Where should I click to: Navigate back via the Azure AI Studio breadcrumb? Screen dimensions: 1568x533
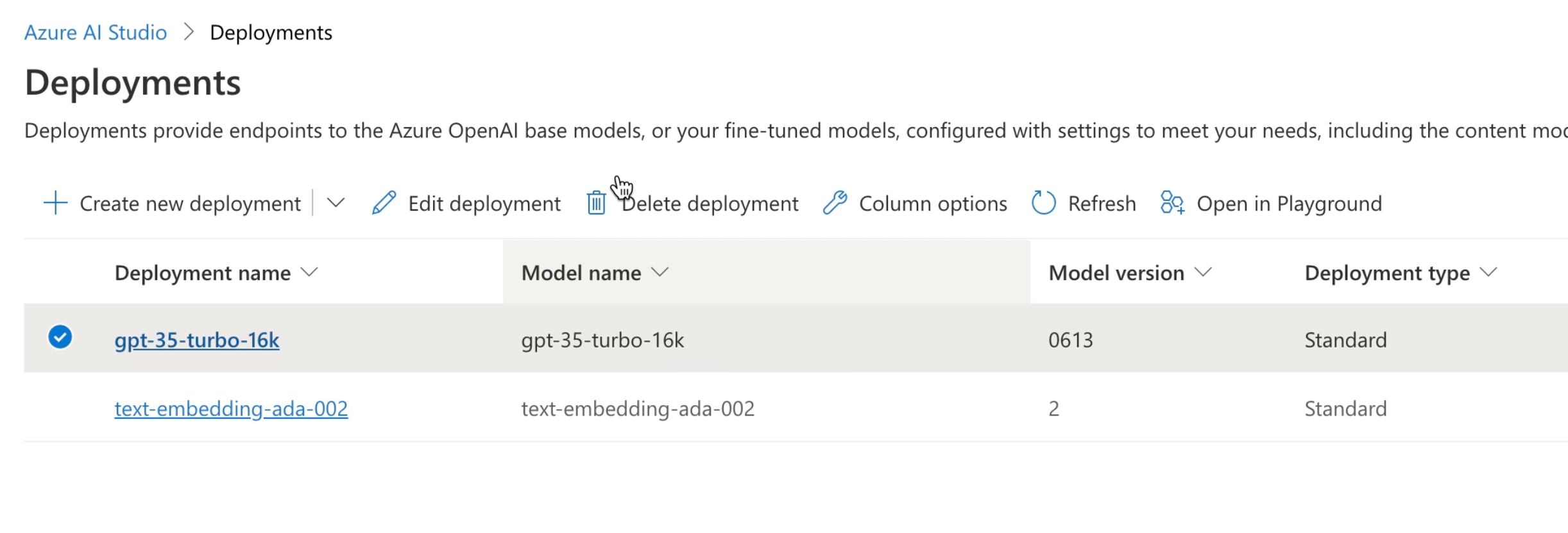96,32
